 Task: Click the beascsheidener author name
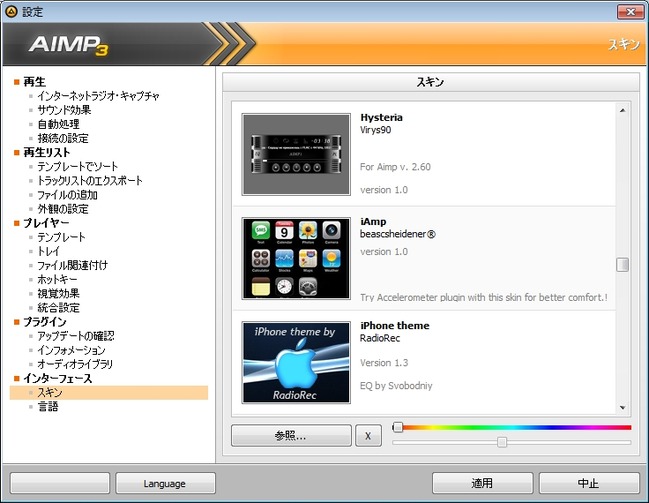398,234
